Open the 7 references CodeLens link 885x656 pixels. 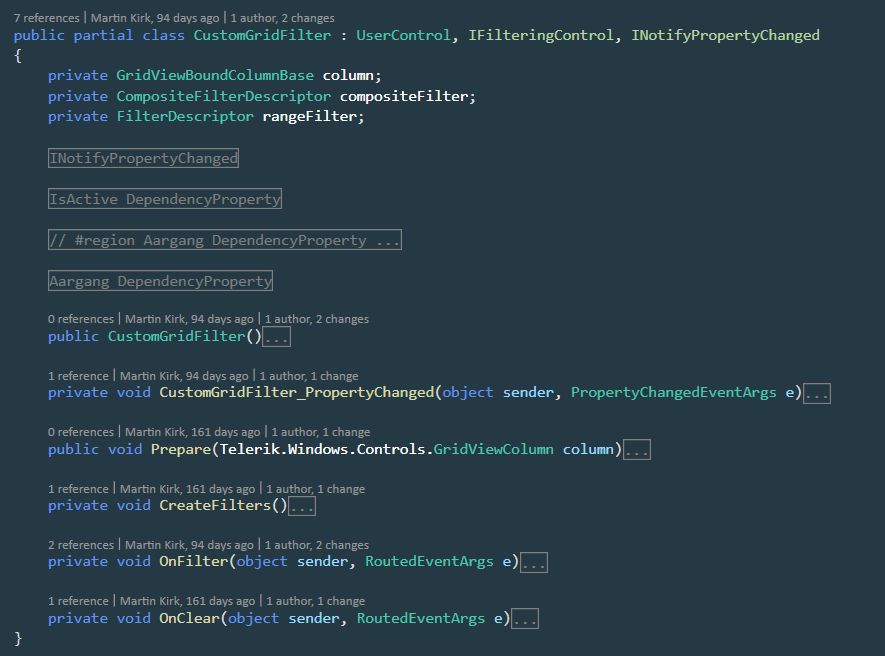click(x=47, y=18)
